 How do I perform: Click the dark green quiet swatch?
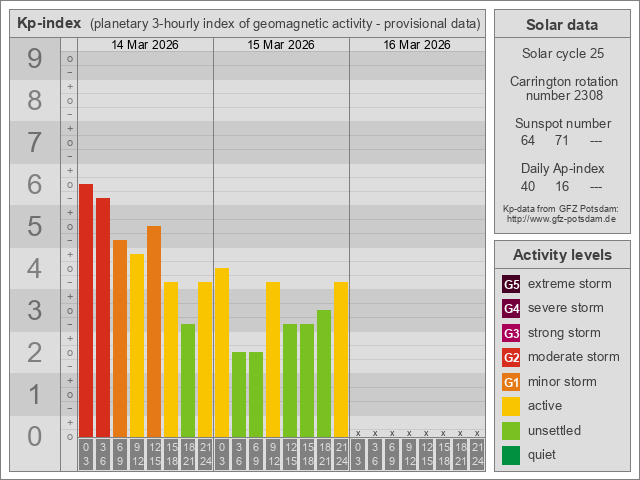(x=511, y=455)
